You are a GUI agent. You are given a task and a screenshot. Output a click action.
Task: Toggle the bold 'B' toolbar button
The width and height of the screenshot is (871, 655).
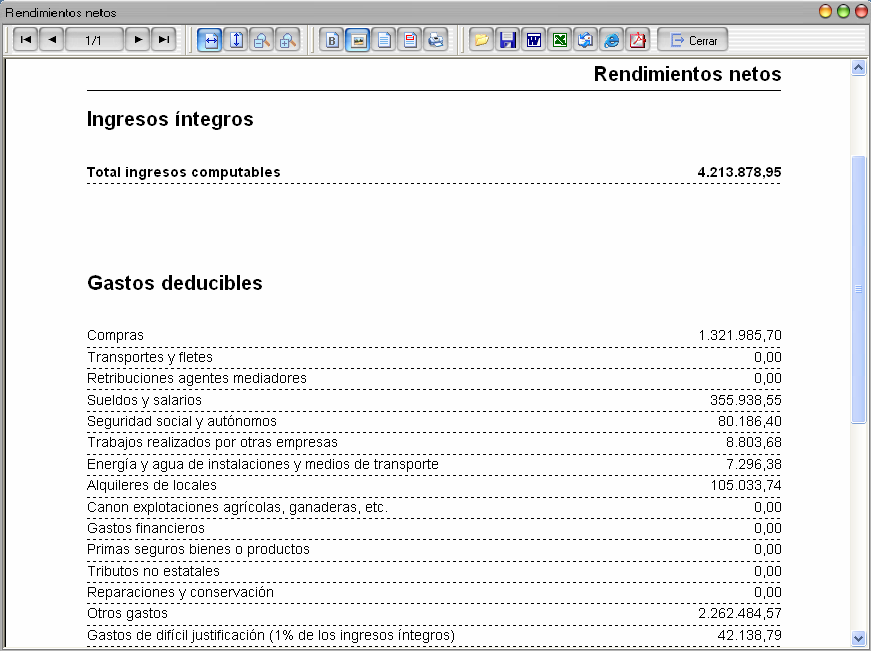(333, 41)
